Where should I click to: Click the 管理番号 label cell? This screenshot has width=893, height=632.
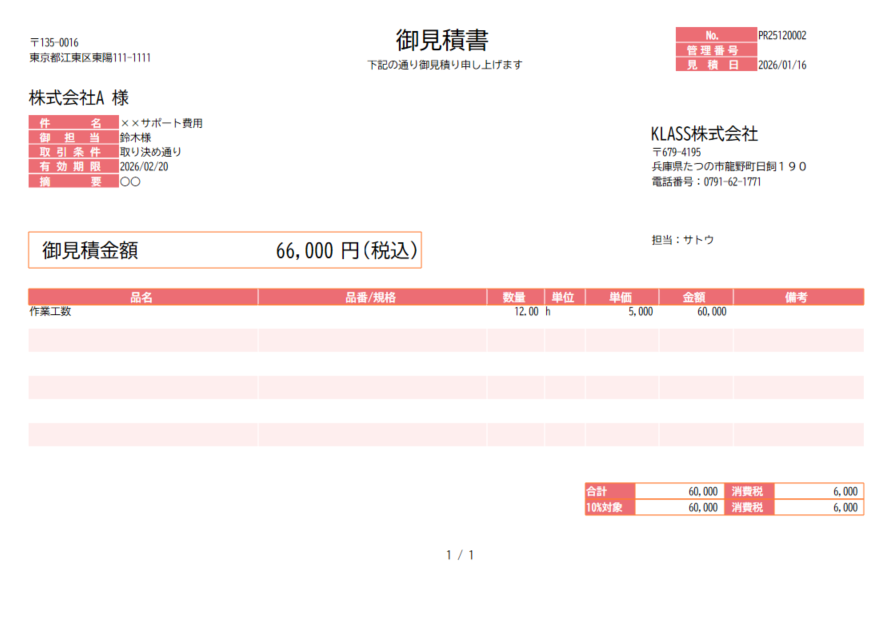(x=715, y=50)
